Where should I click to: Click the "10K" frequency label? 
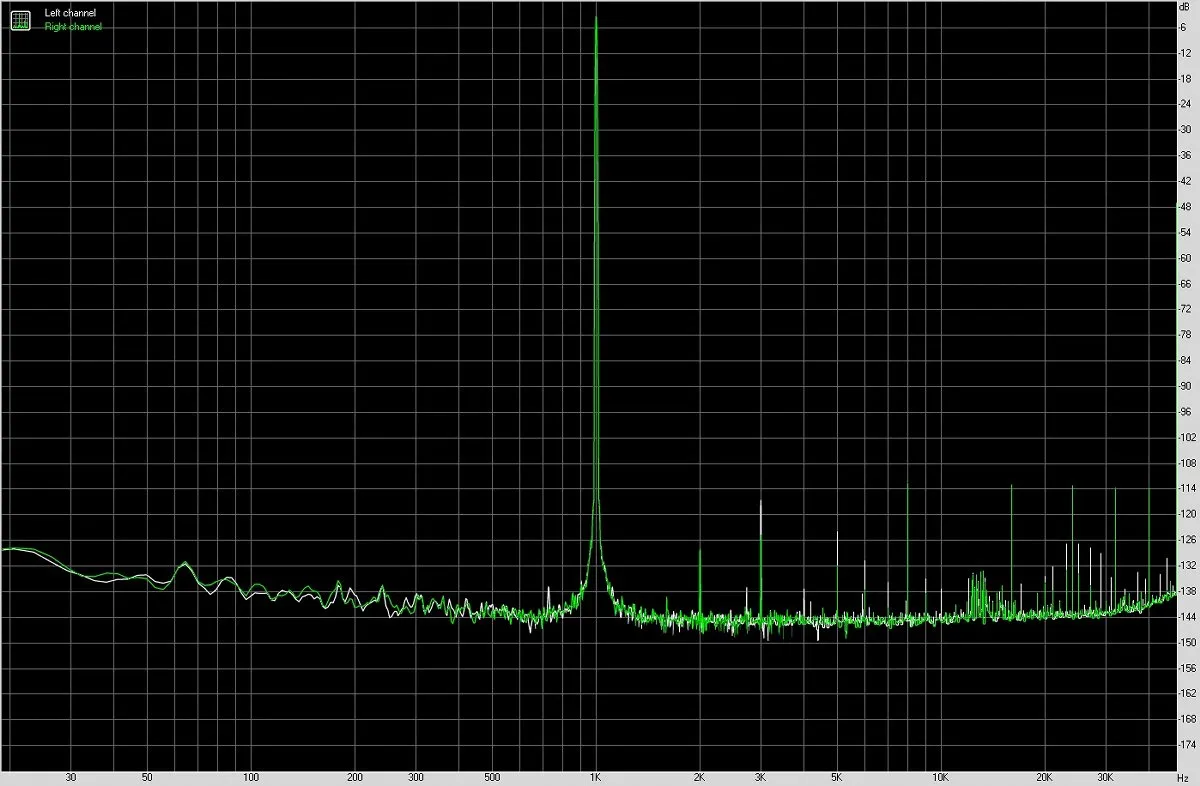[940, 777]
